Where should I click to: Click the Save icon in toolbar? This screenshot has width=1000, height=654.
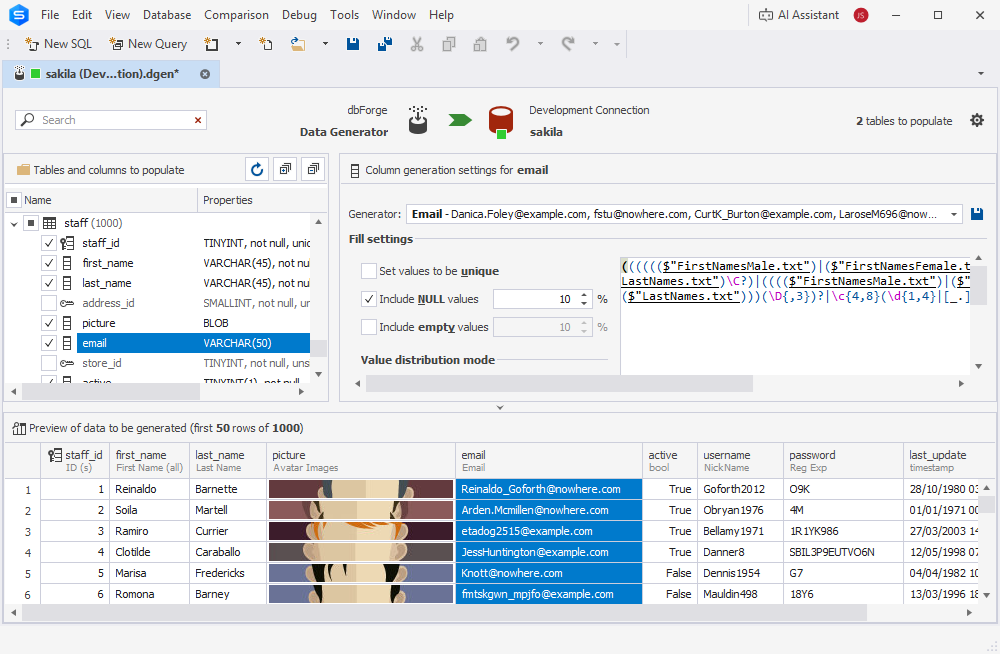[x=353, y=44]
